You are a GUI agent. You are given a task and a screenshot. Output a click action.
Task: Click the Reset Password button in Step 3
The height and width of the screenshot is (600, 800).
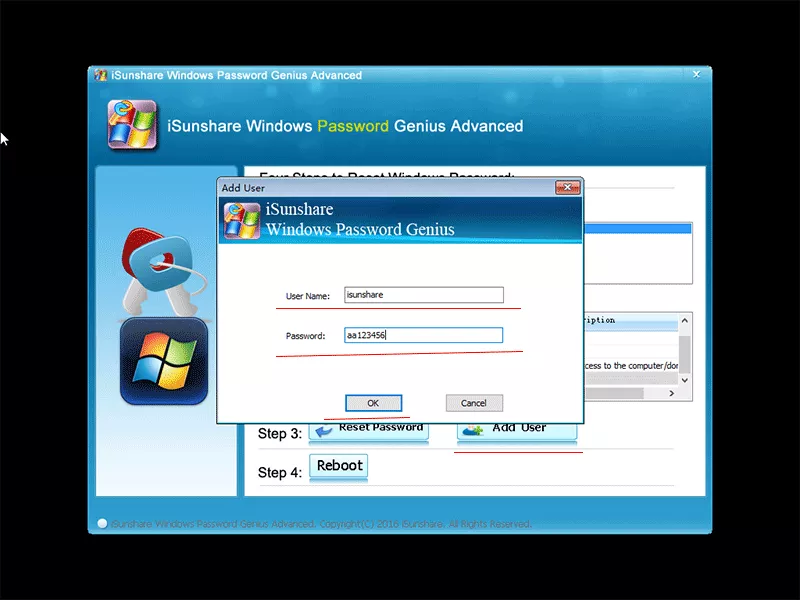point(369,431)
